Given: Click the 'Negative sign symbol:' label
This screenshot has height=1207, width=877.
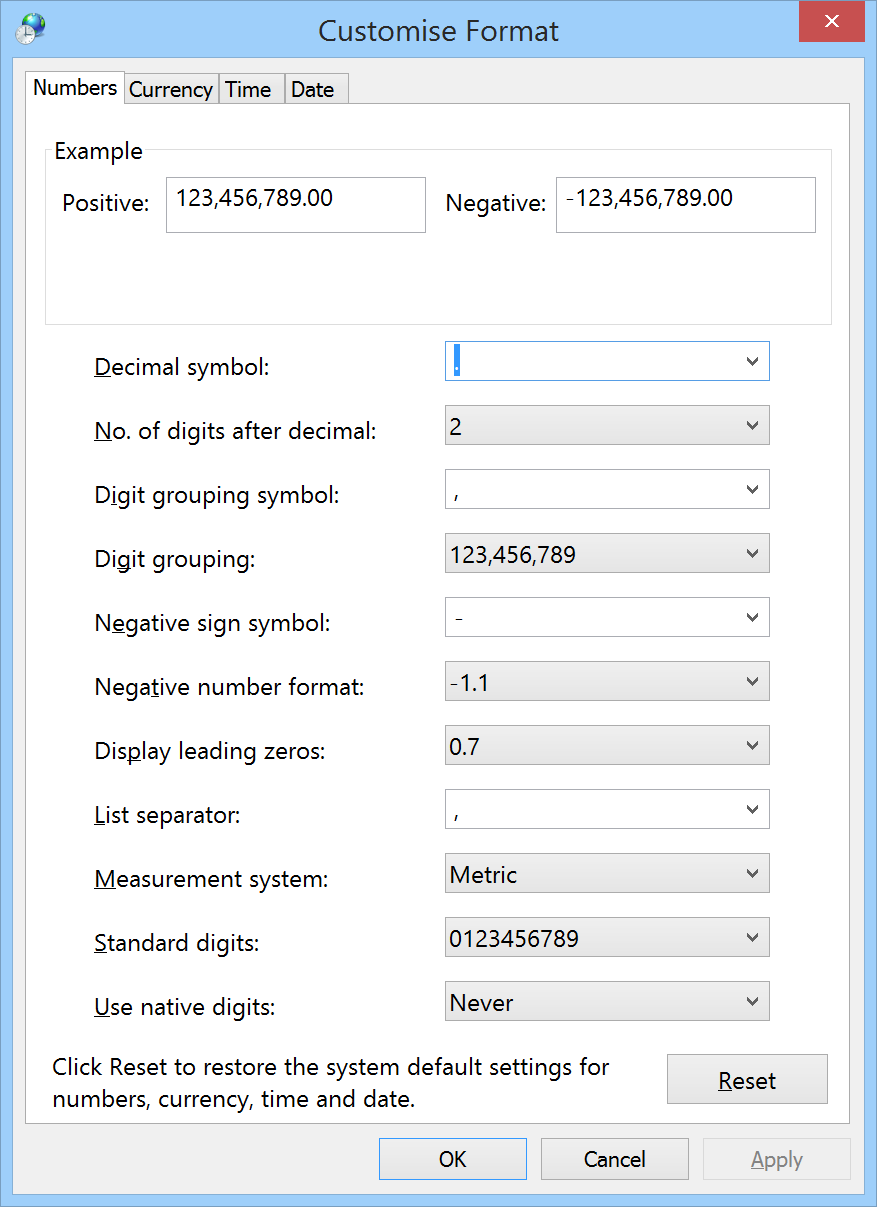Looking at the screenshot, I should pos(212,623).
